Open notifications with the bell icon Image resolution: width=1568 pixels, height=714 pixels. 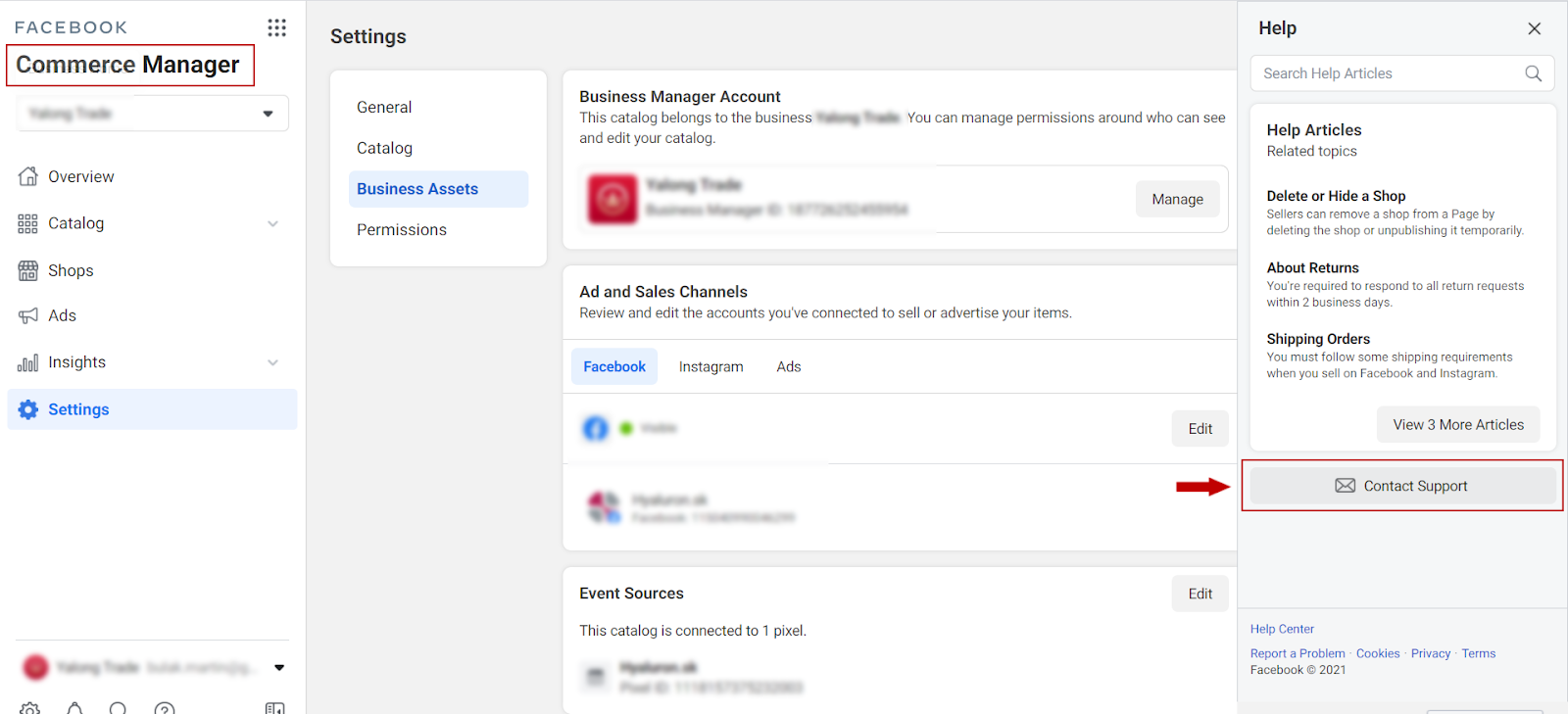(x=74, y=707)
